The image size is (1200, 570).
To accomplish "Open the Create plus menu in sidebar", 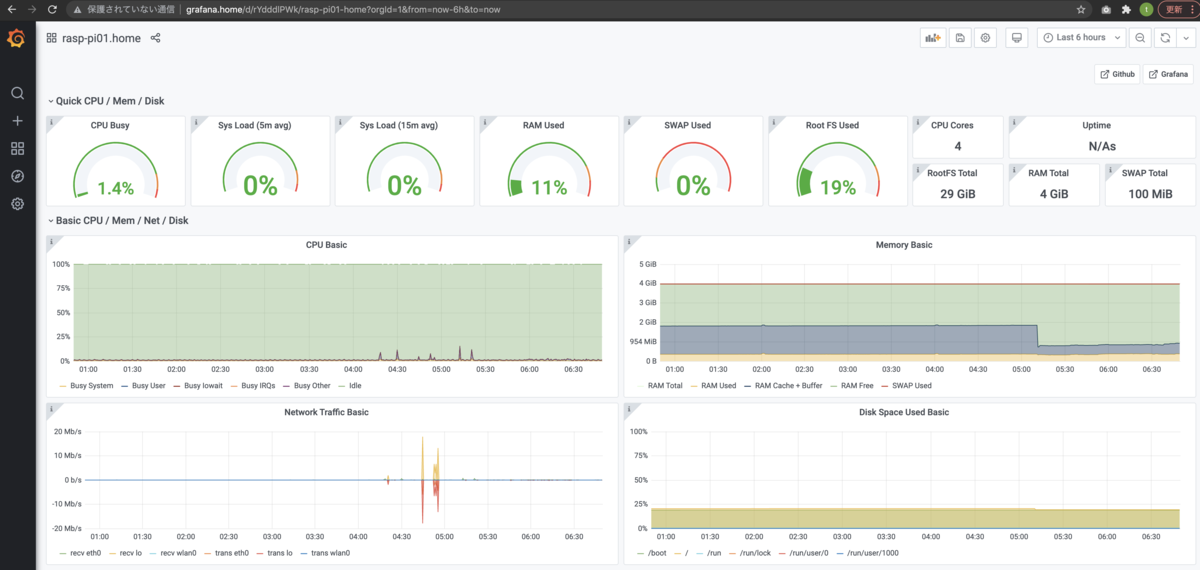I will coord(17,121).
